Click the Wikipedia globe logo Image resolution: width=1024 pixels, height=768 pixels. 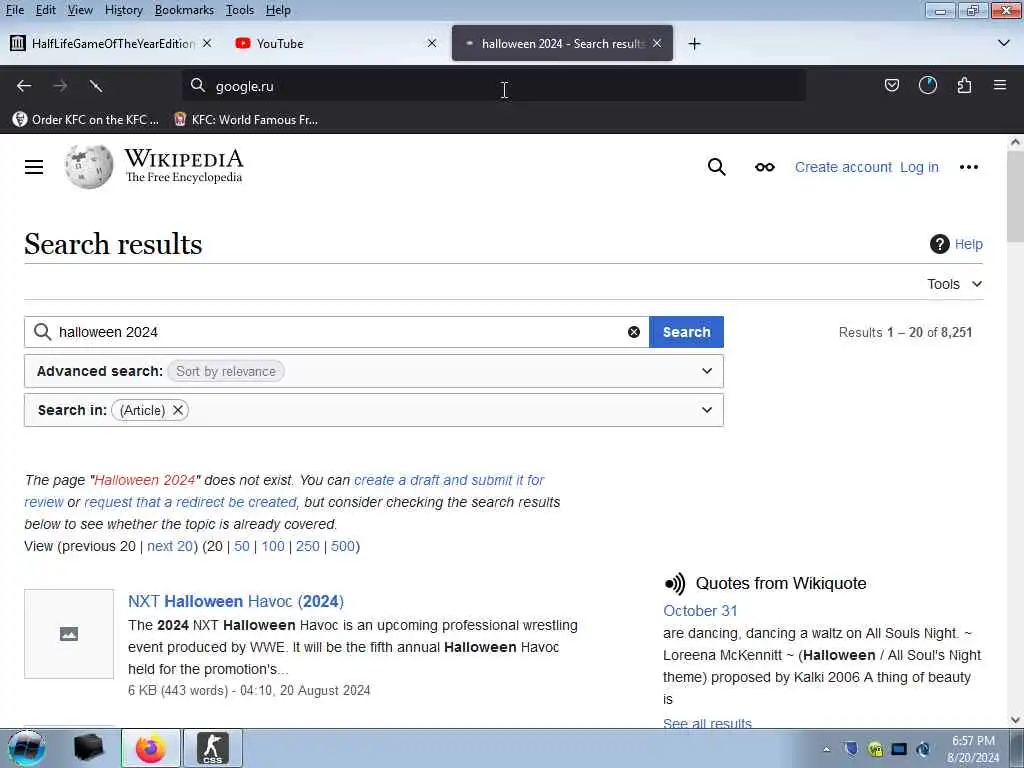89,167
